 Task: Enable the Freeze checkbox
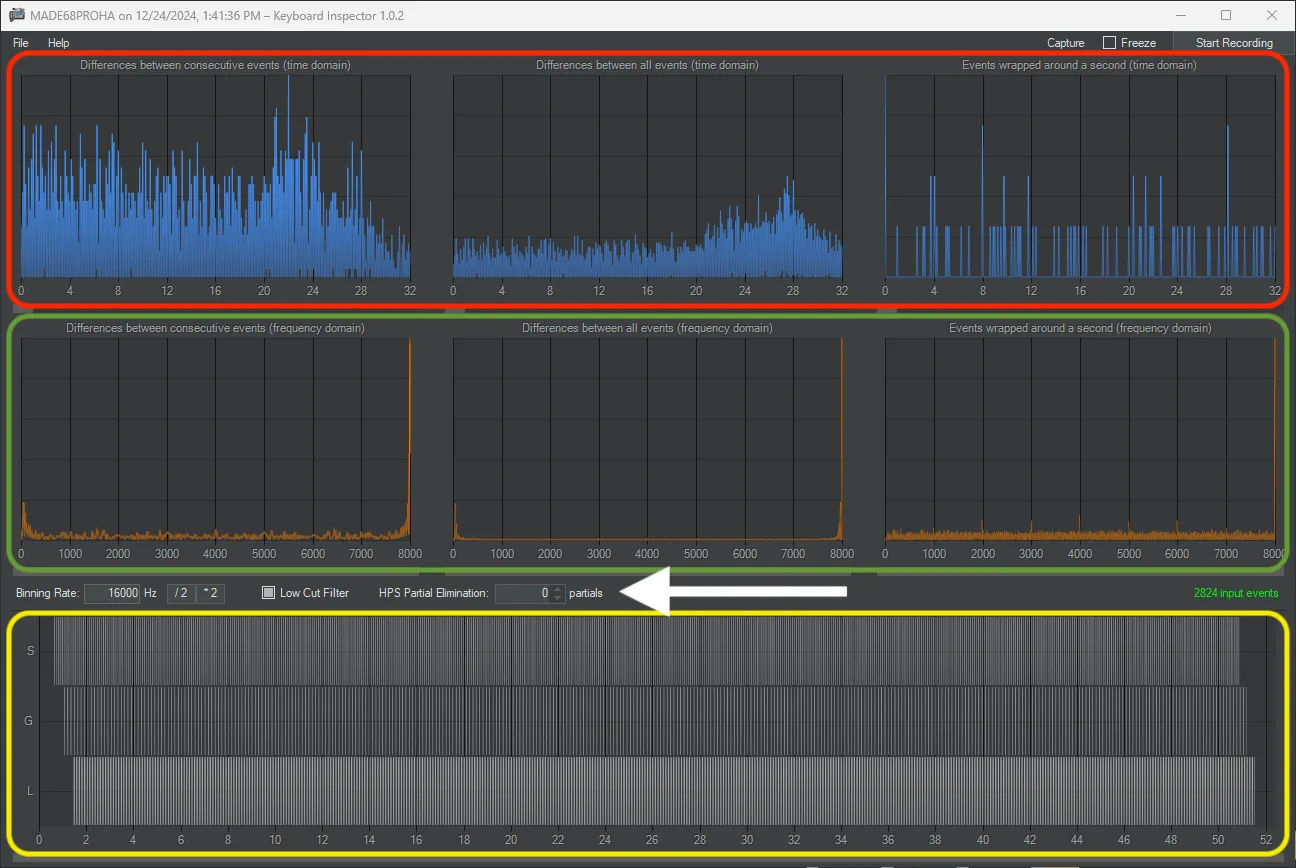click(x=1109, y=43)
